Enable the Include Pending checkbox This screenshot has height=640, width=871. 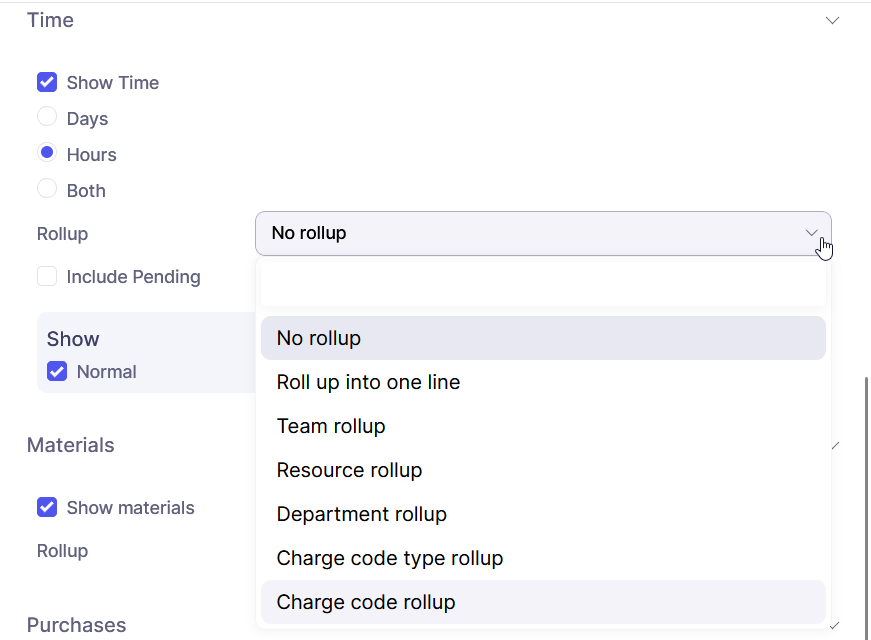[47, 277]
